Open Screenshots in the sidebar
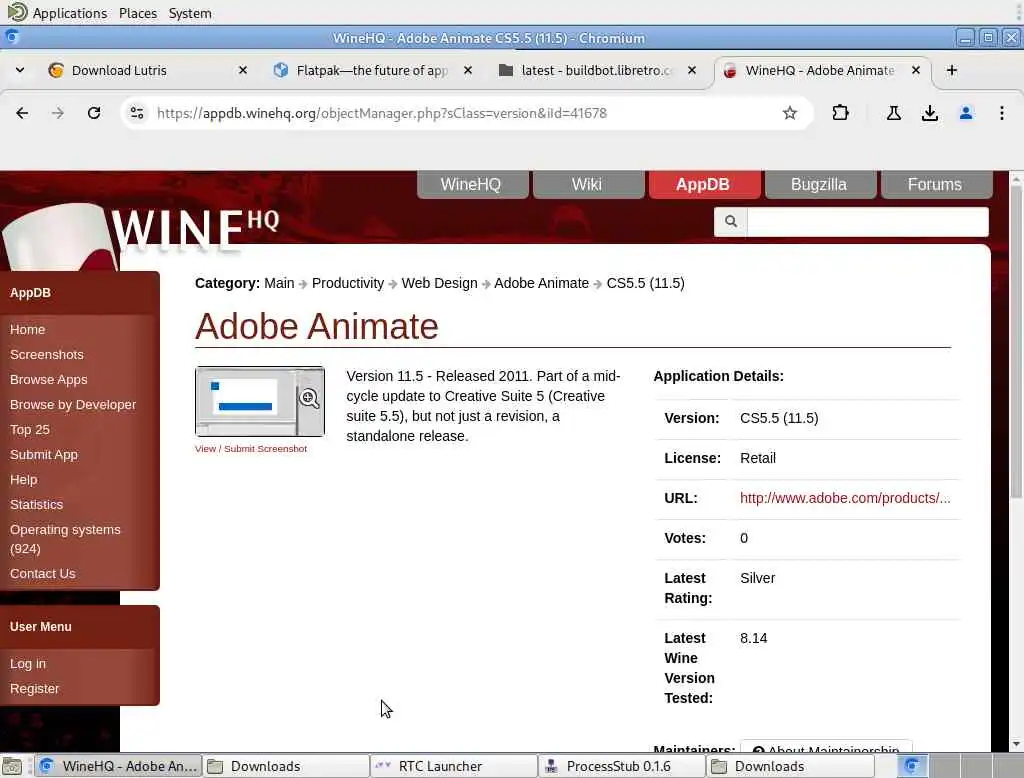 click(46, 354)
